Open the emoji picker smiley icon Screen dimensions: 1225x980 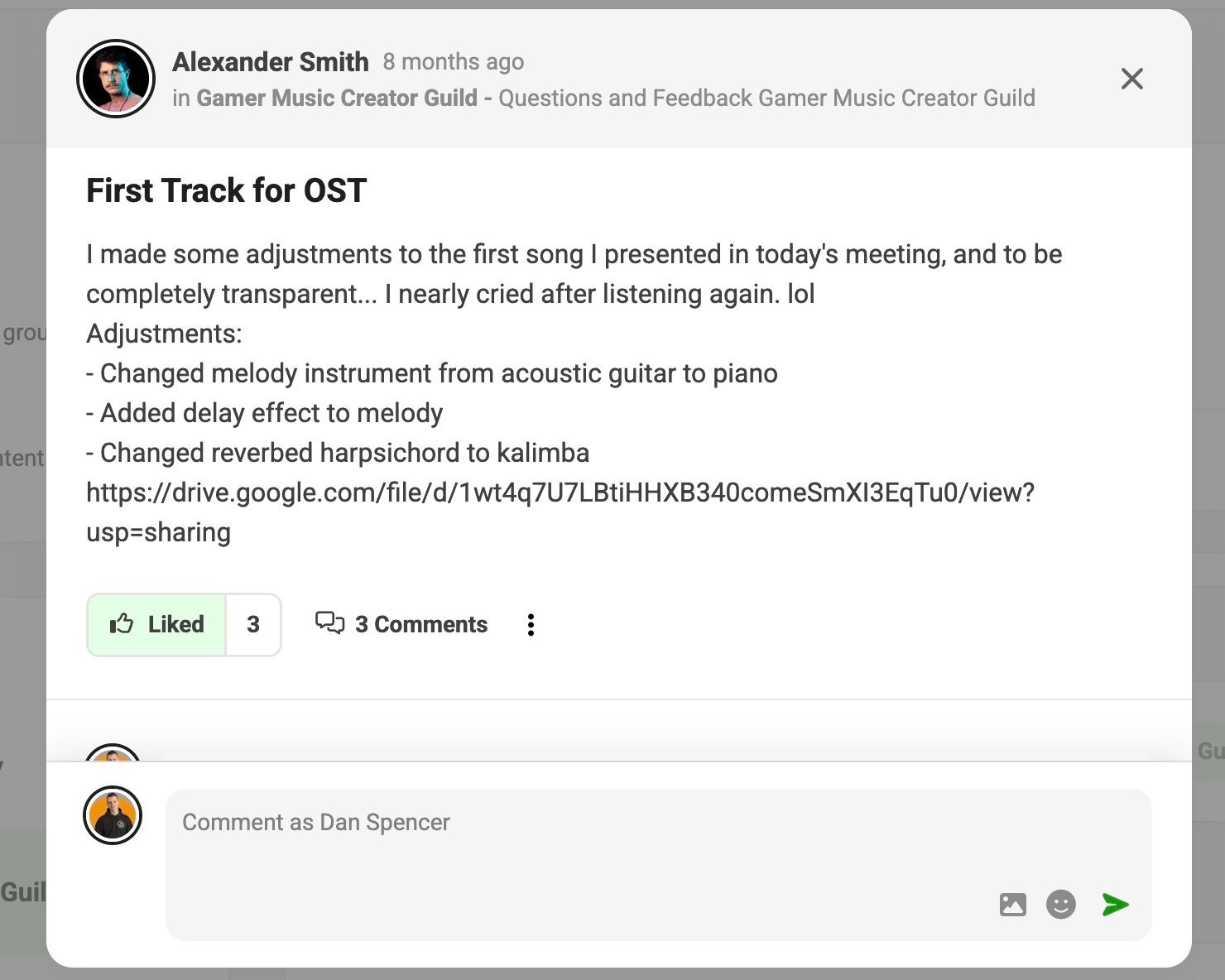pyautogui.click(x=1060, y=905)
